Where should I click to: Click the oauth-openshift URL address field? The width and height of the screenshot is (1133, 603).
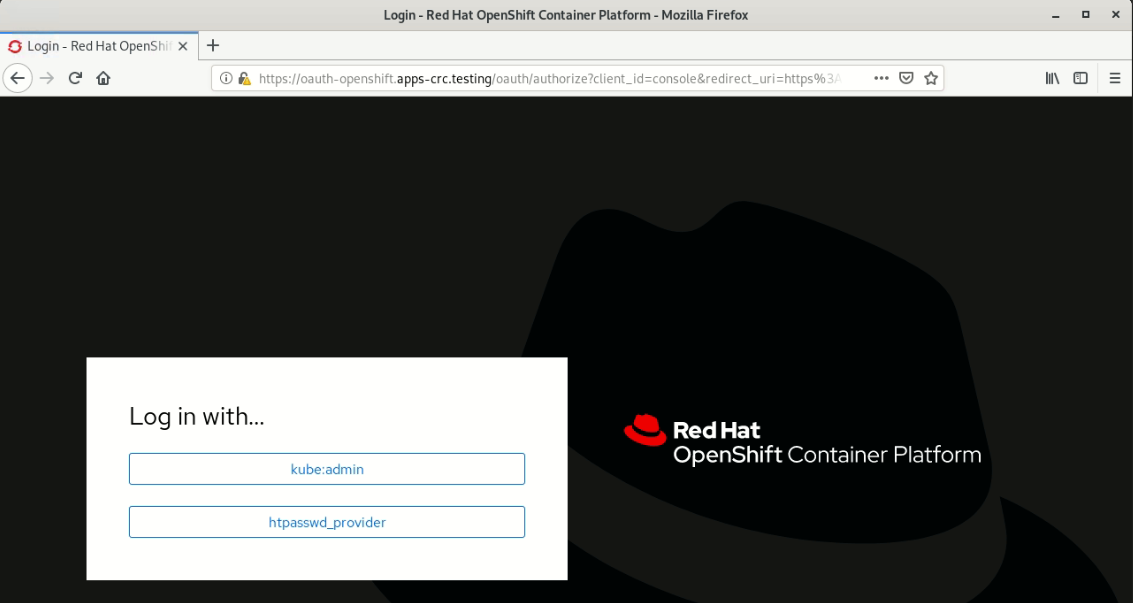point(549,78)
